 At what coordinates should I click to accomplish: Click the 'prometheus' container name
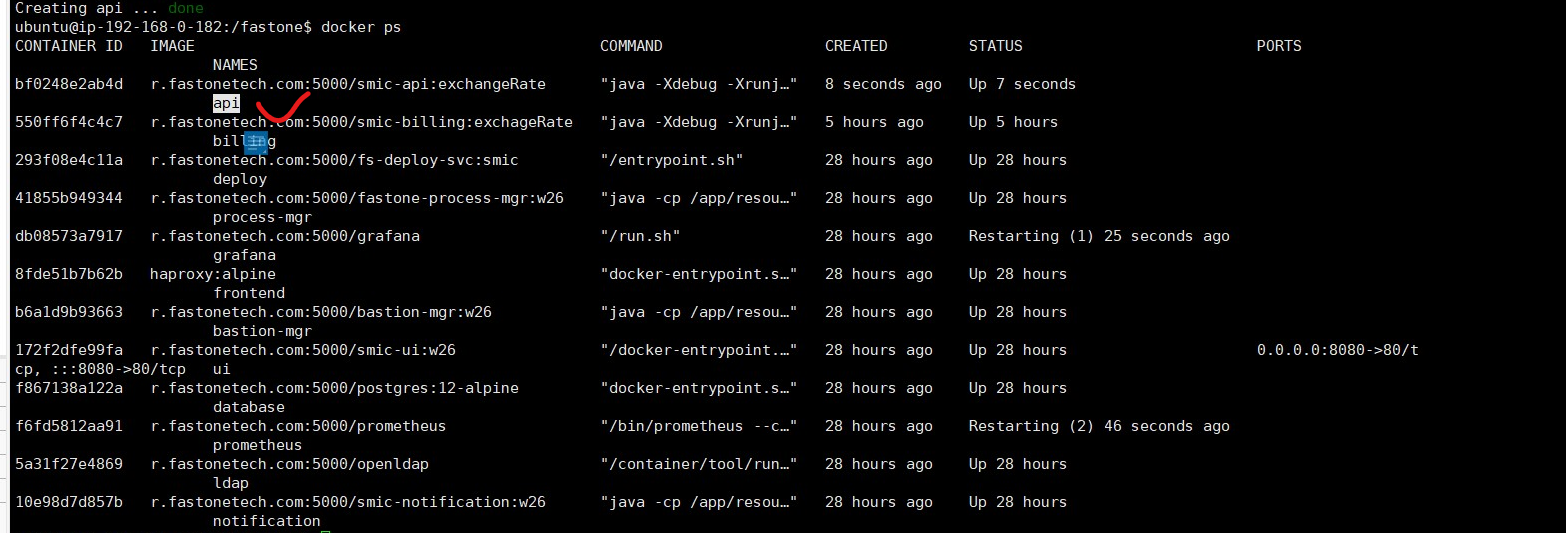pyautogui.click(x=258, y=445)
